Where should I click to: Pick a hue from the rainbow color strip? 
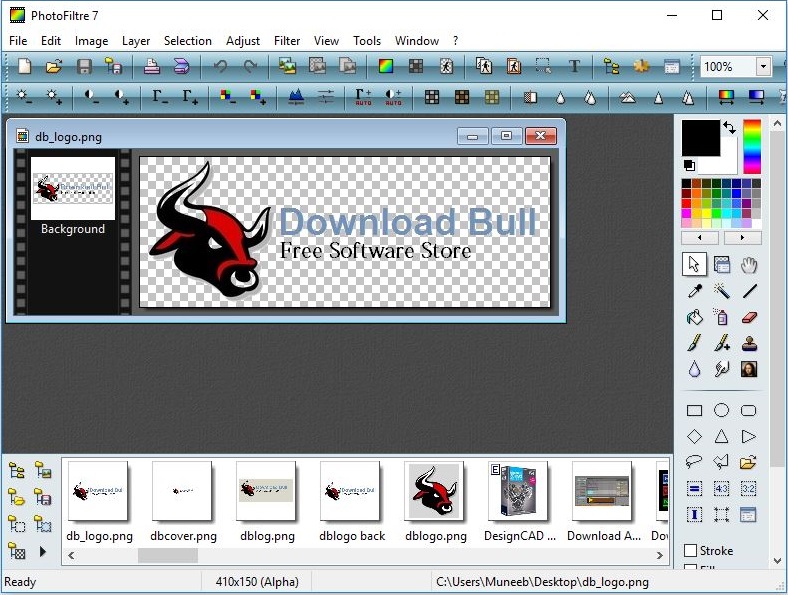click(752, 146)
